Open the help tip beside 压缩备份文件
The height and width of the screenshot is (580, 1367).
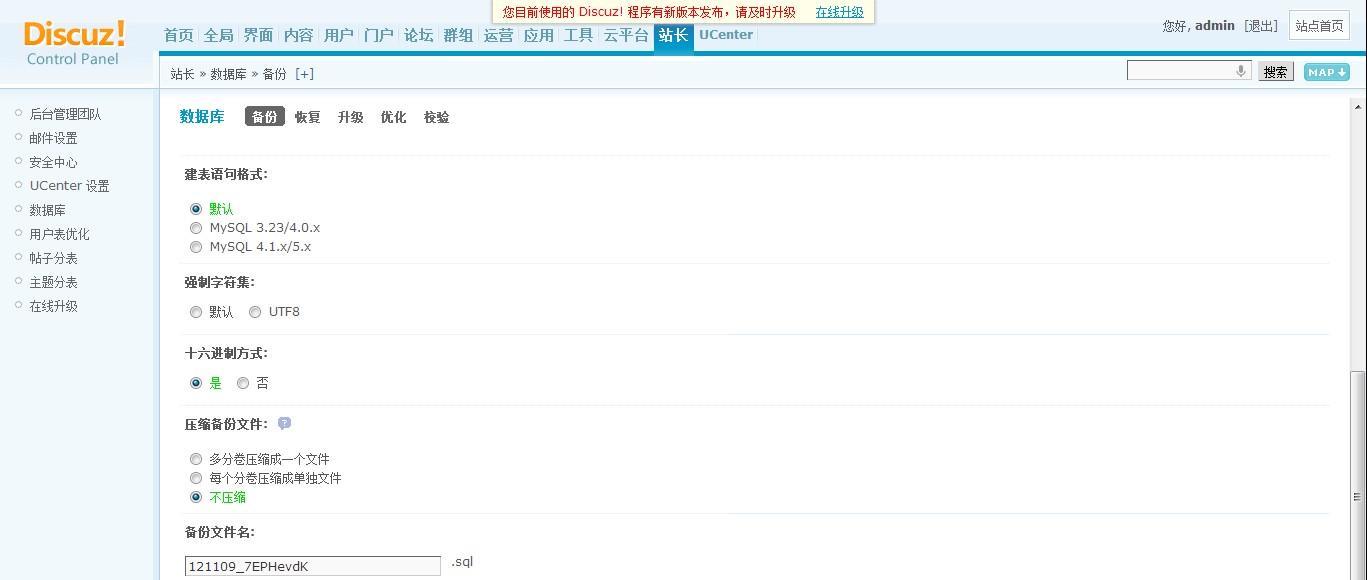pyautogui.click(x=284, y=424)
